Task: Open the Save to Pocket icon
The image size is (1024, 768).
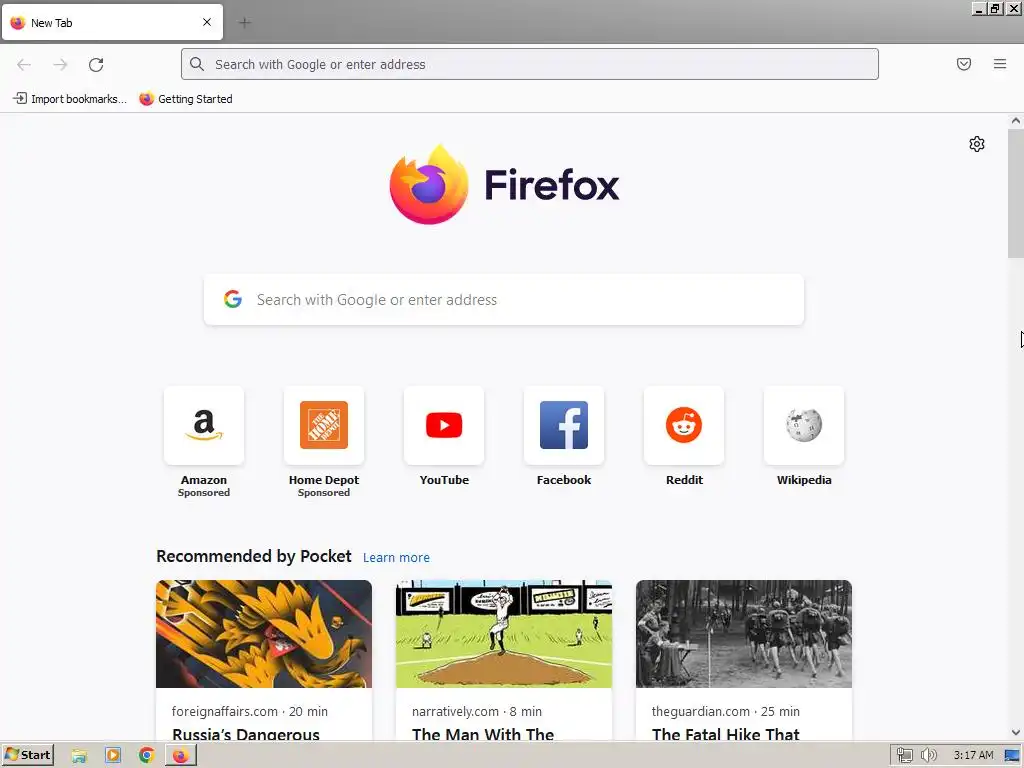Action: tap(964, 64)
